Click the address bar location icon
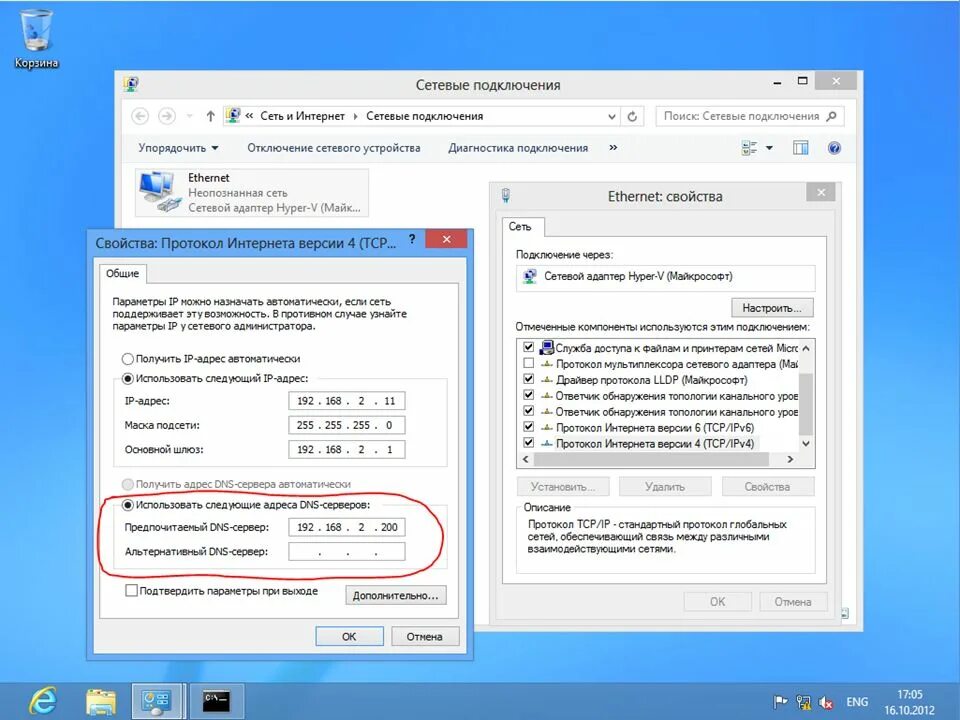 tap(233, 116)
